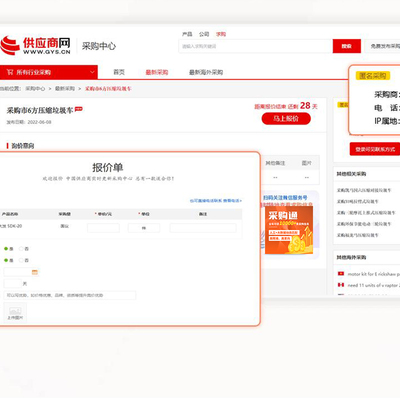Image resolution: width=400 pixels, height=400 pixels.
Task: Select the second row green 是 radio button
Action: tap(6, 260)
